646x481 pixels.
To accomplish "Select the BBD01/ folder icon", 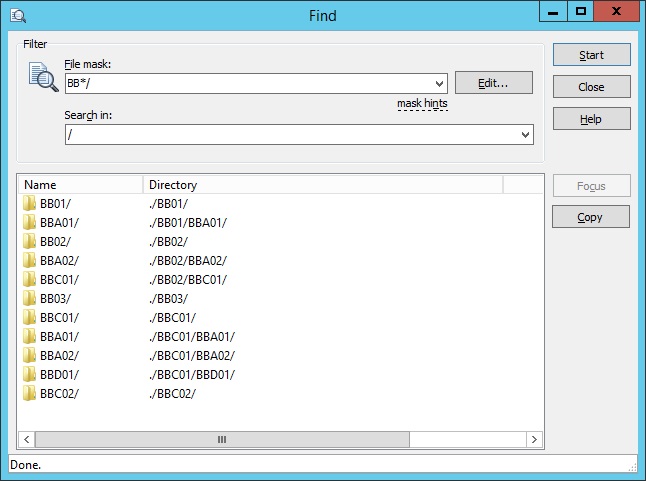I will (x=29, y=375).
